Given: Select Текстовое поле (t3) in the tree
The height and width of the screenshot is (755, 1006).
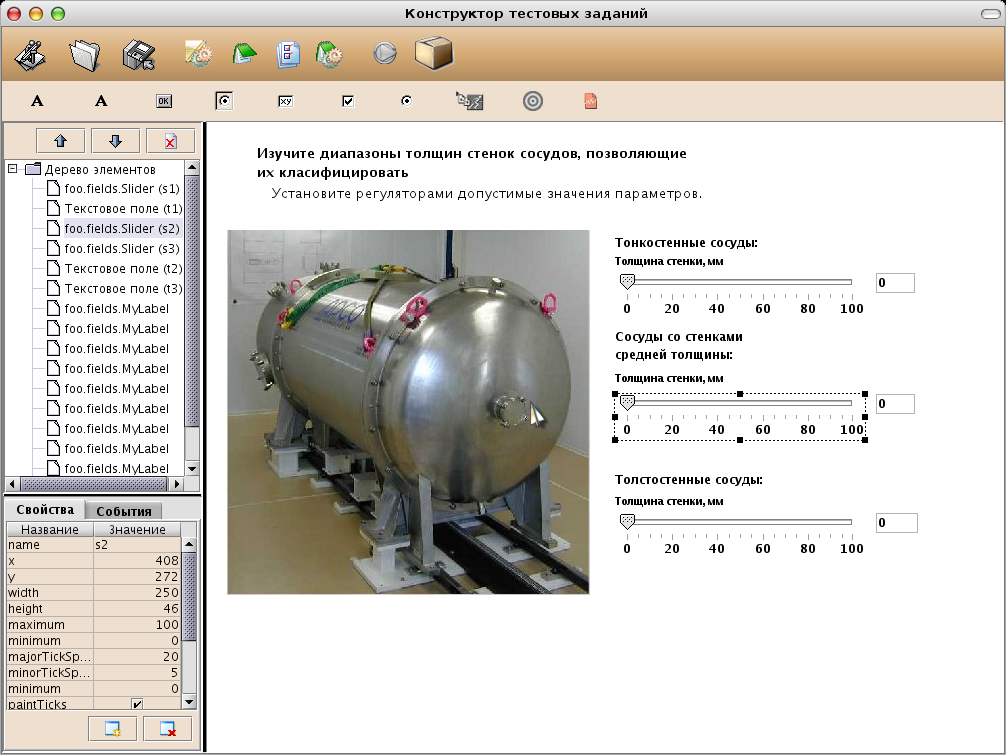Looking at the screenshot, I should [123, 289].
